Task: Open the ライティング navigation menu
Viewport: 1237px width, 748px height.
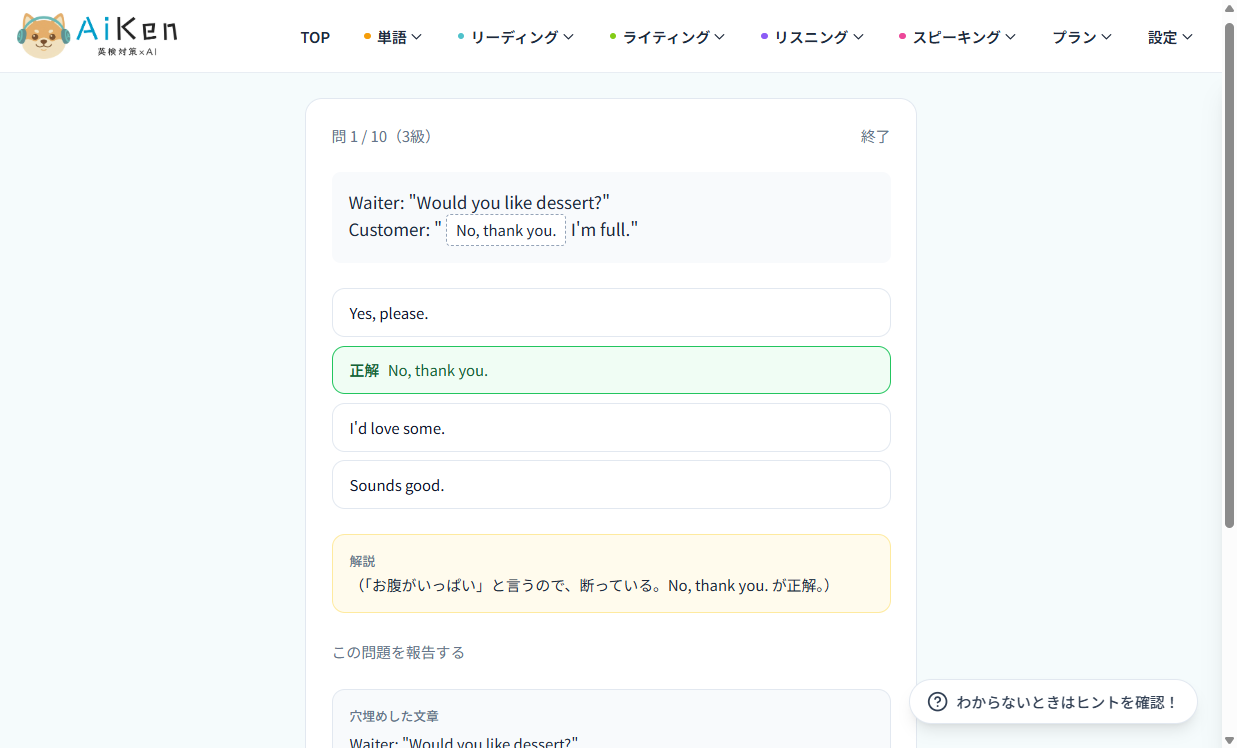Action: [x=667, y=37]
